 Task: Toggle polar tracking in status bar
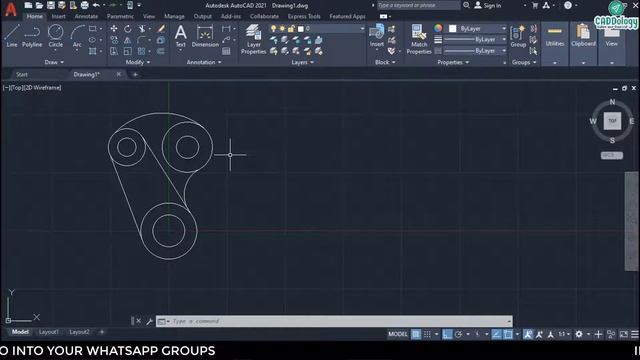point(458,334)
